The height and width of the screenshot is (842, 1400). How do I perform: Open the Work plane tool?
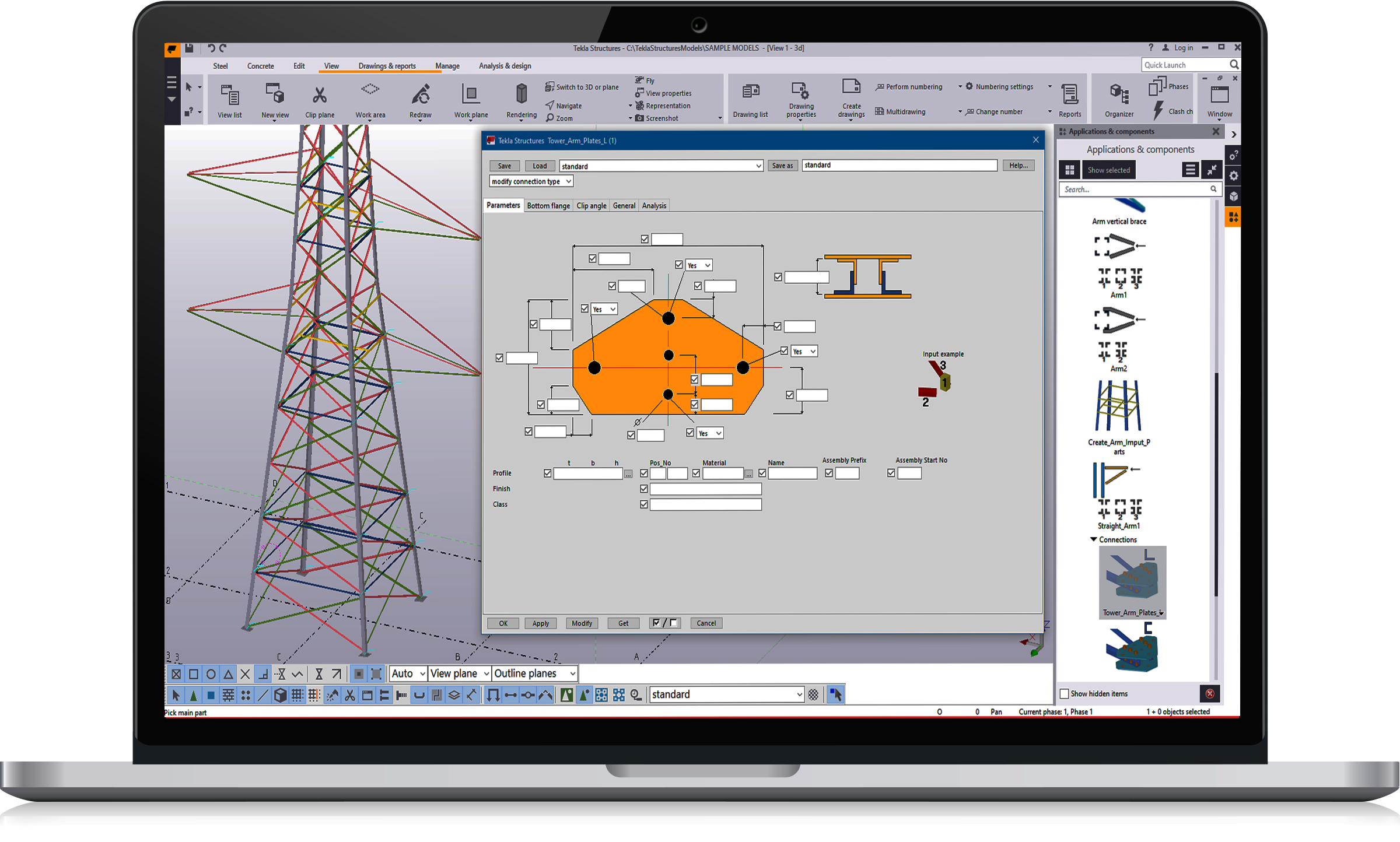tap(470, 95)
